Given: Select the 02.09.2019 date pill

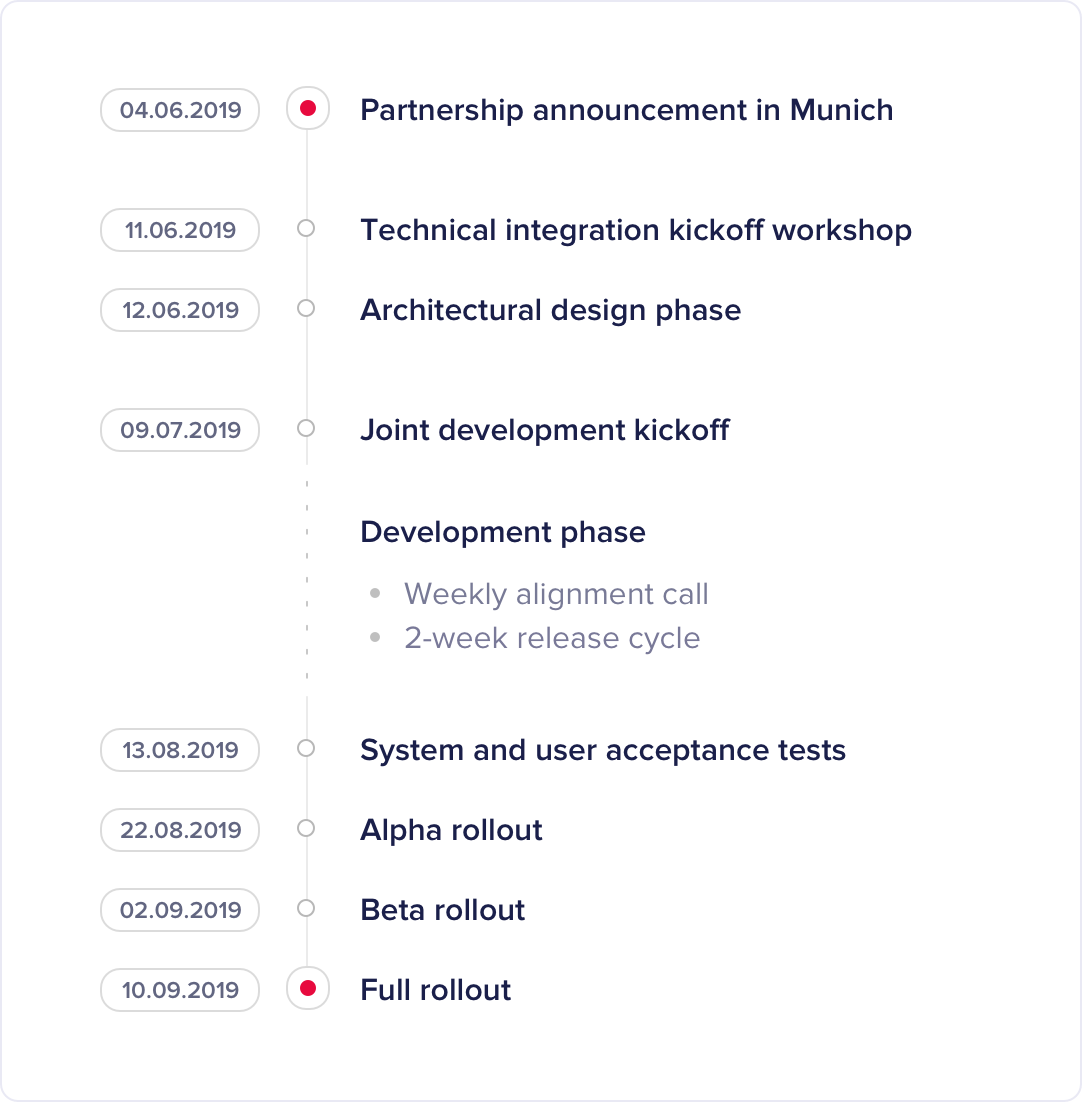Looking at the screenshot, I should click(x=181, y=910).
